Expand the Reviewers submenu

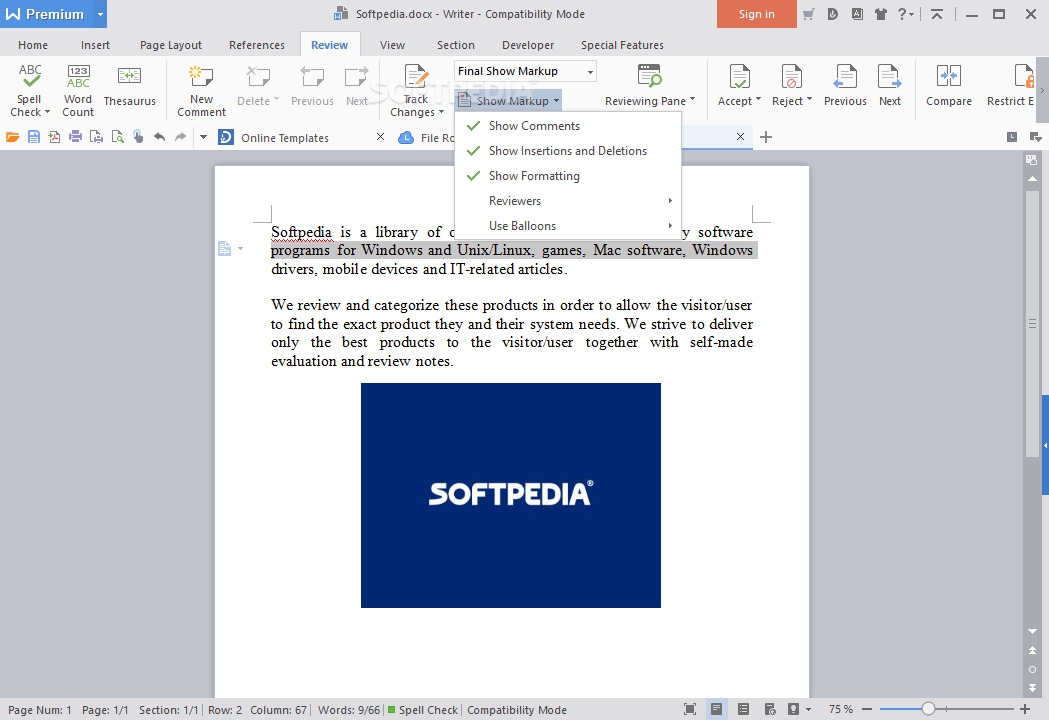click(567, 201)
